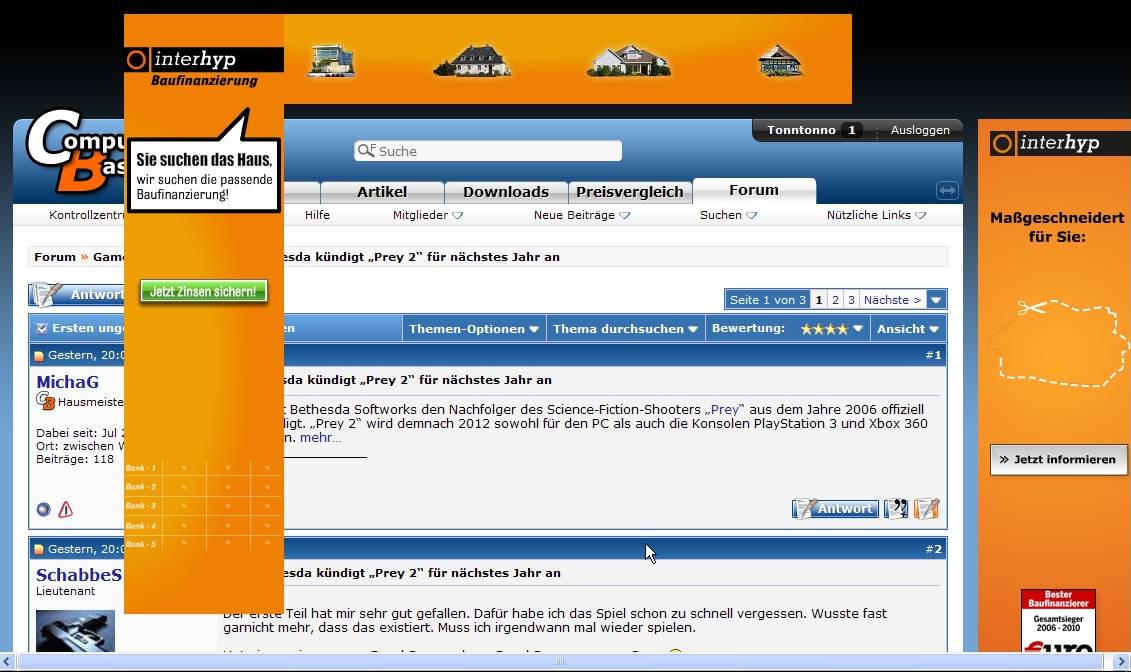Reply to post #1 using the Antwort button

click(x=835, y=508)
